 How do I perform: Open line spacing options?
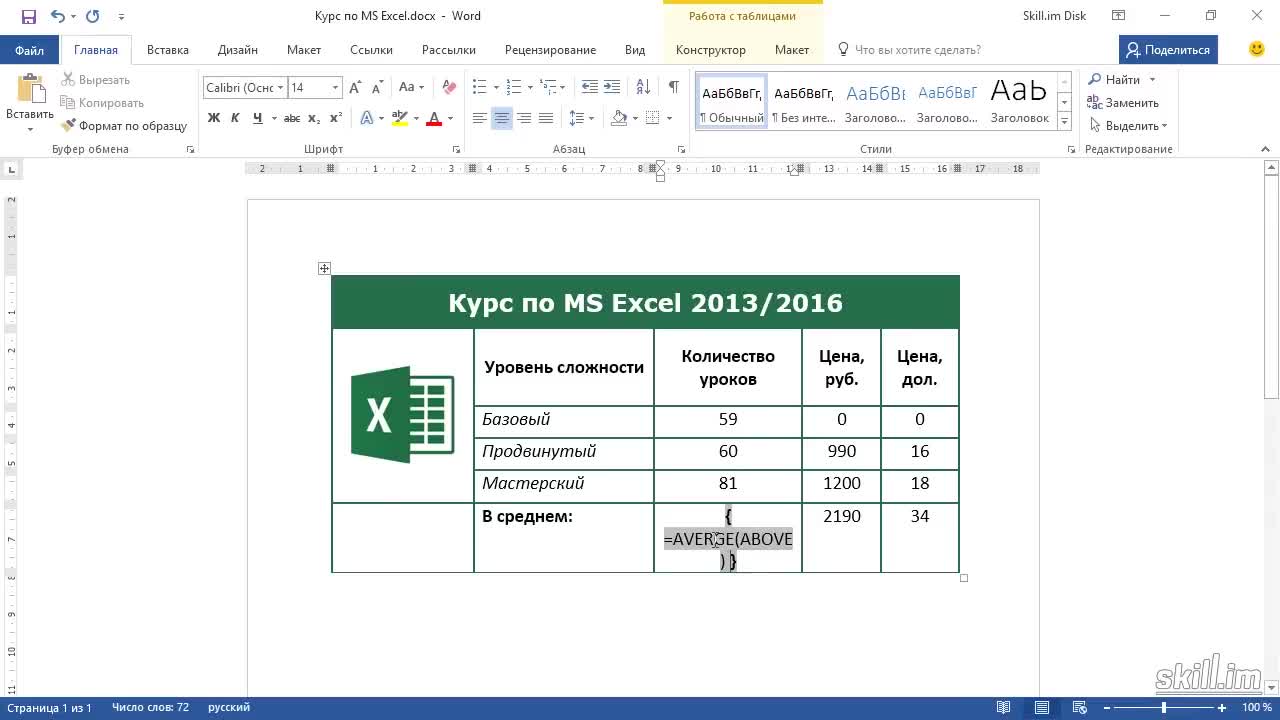(x=581, y=118)
